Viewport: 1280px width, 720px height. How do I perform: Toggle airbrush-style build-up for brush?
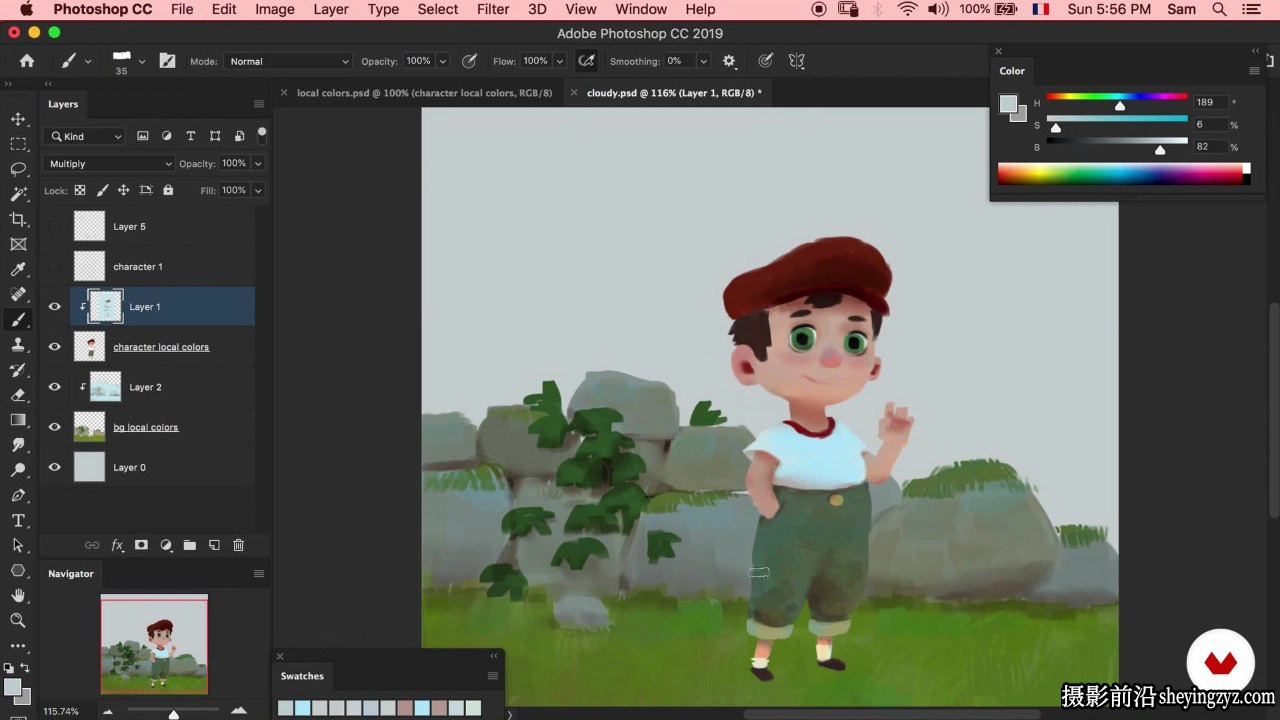click(587, 61)
